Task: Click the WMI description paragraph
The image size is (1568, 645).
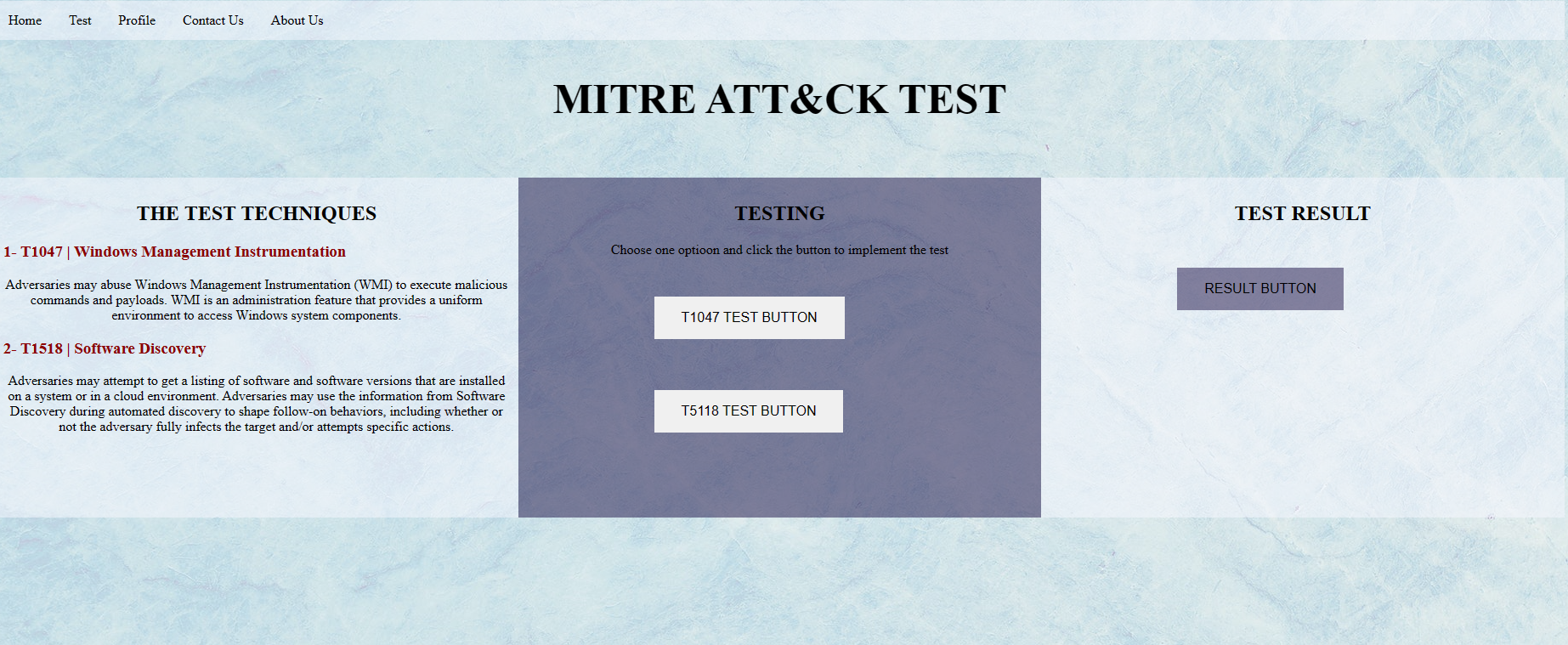Action: [257, 300]
